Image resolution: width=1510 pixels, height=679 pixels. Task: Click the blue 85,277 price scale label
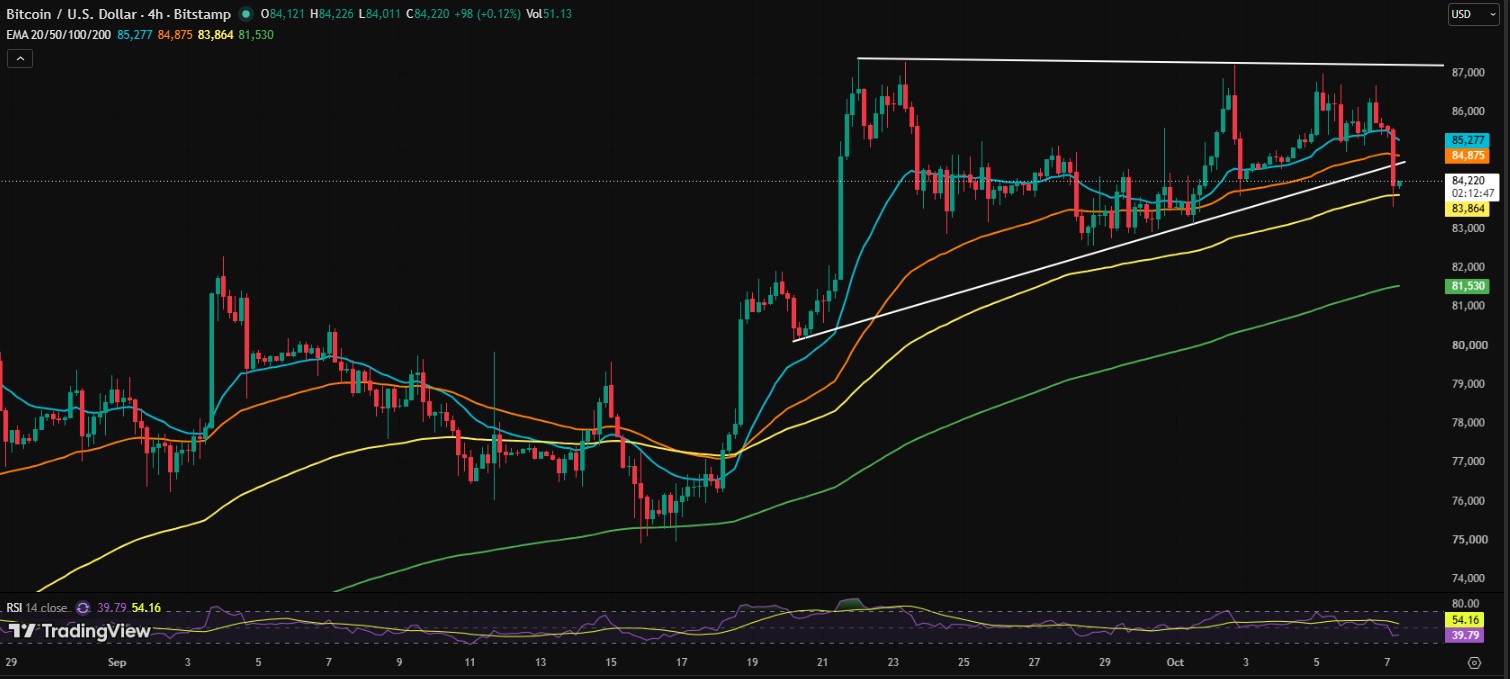[1468, 140]
